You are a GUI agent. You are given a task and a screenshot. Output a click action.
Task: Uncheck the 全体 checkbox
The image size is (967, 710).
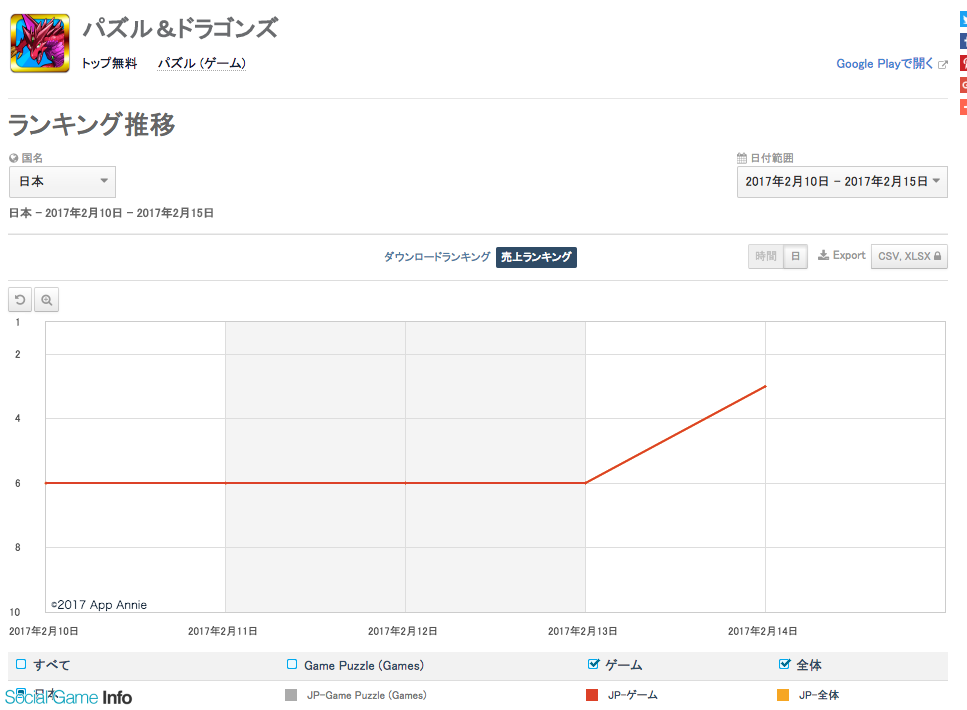tap(784, 664)
